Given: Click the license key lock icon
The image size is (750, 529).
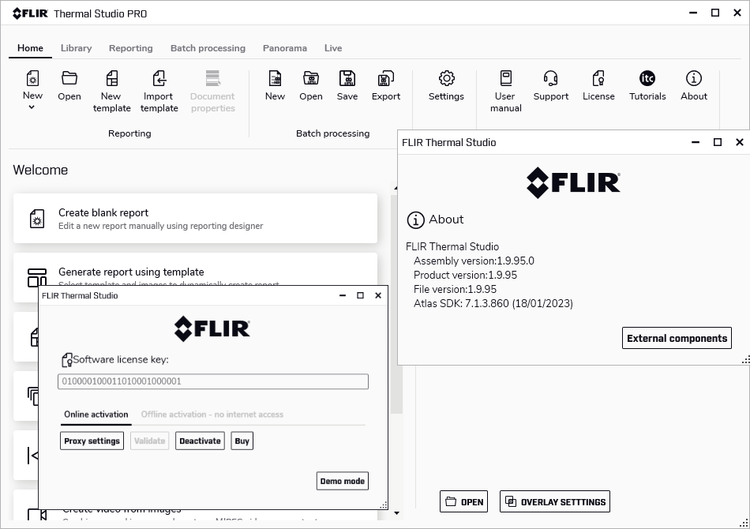Looking at the screenshot, I should (x=67, y=360).
